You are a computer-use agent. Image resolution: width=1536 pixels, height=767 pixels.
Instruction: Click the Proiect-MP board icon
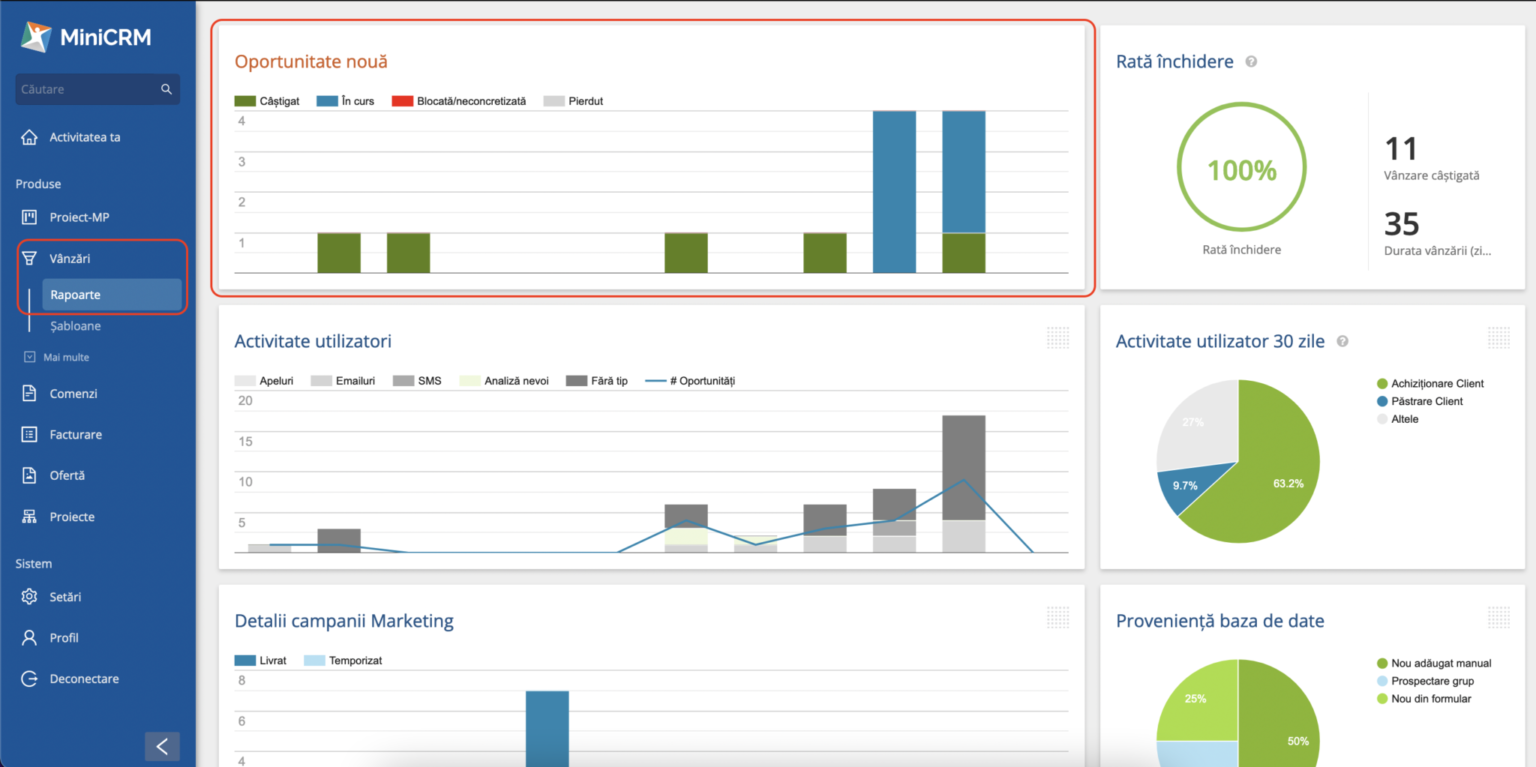click(29, 218)
